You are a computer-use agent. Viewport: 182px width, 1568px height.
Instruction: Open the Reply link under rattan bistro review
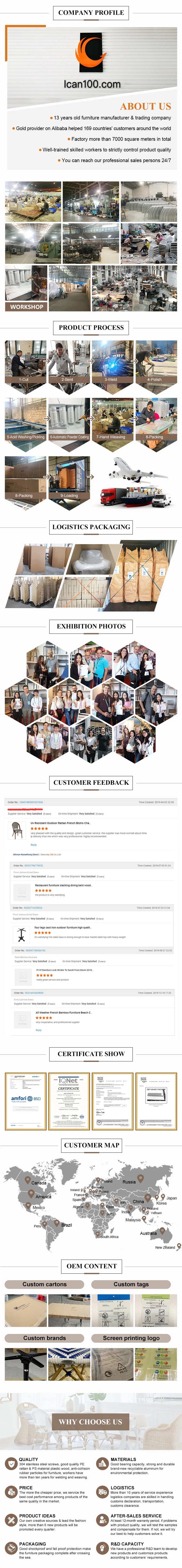(x=33, y=844)
